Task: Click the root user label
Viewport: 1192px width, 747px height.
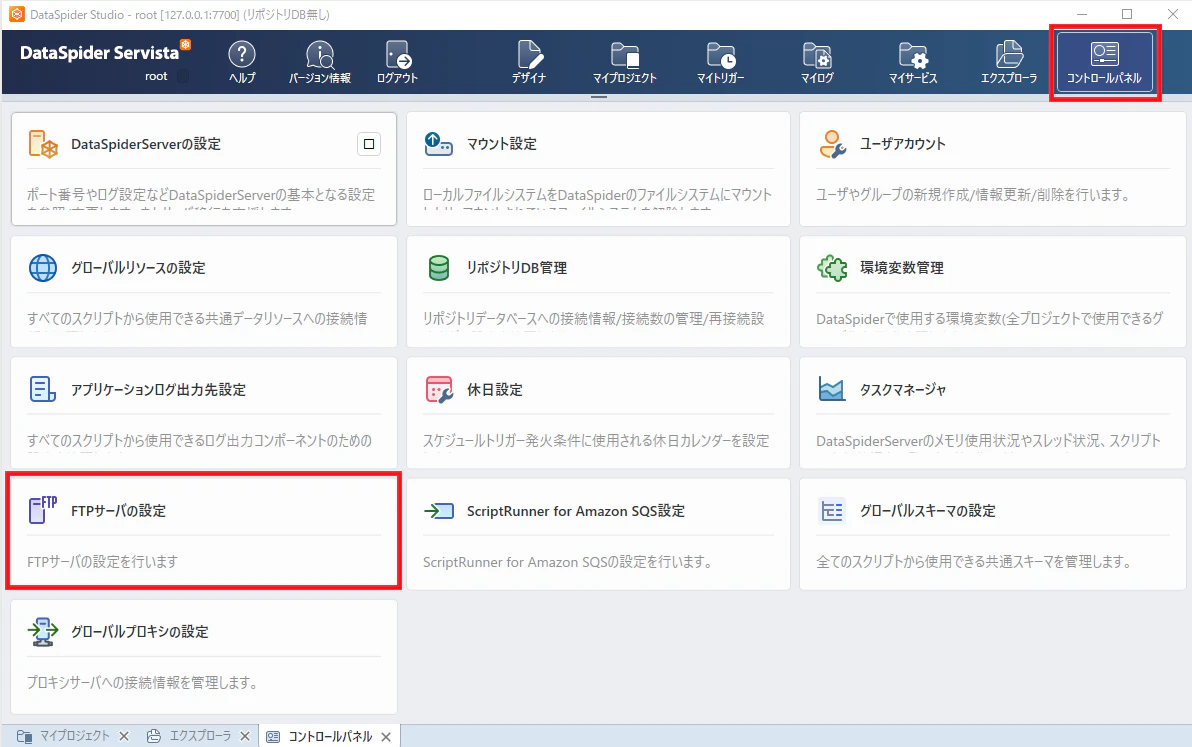Action: pos(156,76)
